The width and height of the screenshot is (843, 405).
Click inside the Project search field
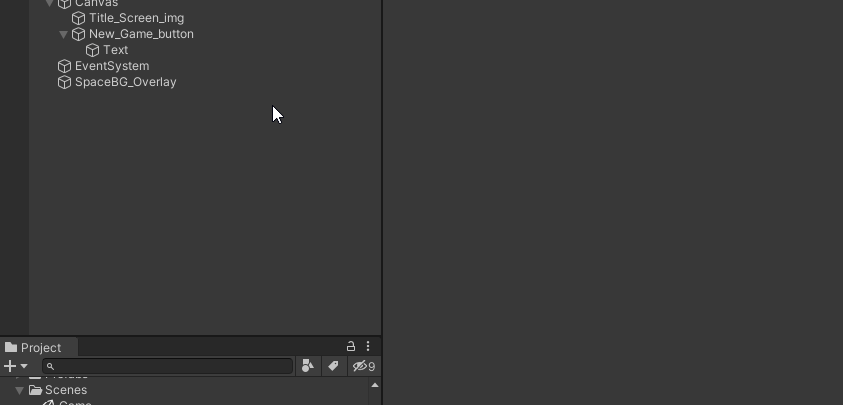tap(168, 366)
